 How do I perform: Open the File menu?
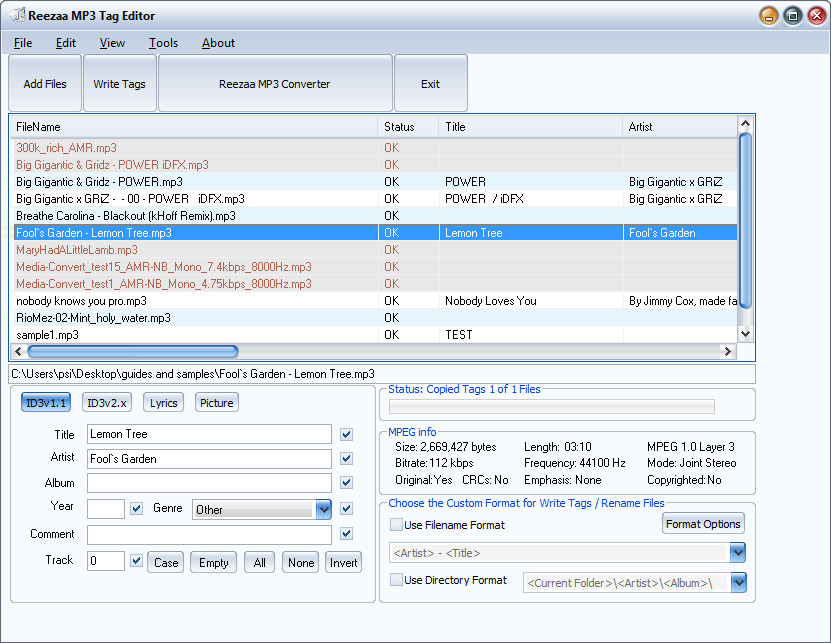click(23, 43)
